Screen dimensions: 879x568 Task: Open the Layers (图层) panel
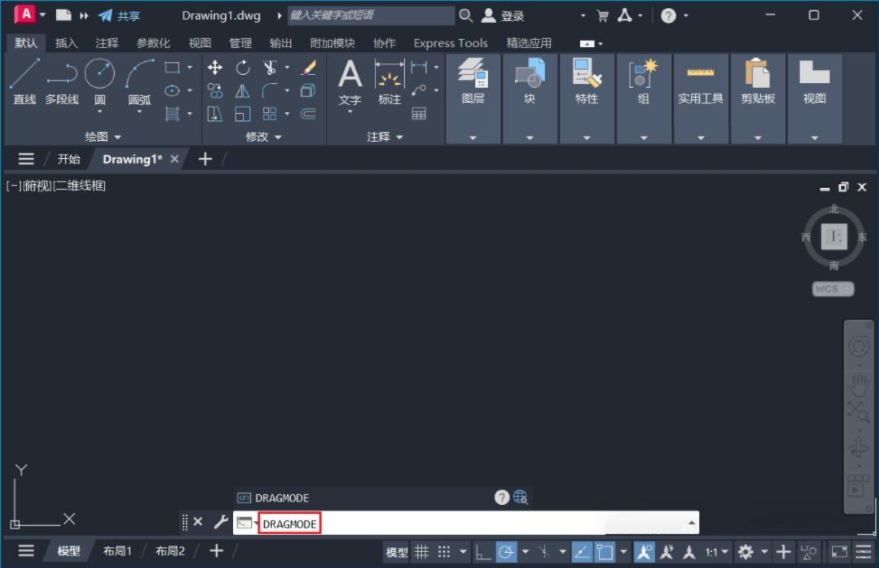[x=473, y=99]
